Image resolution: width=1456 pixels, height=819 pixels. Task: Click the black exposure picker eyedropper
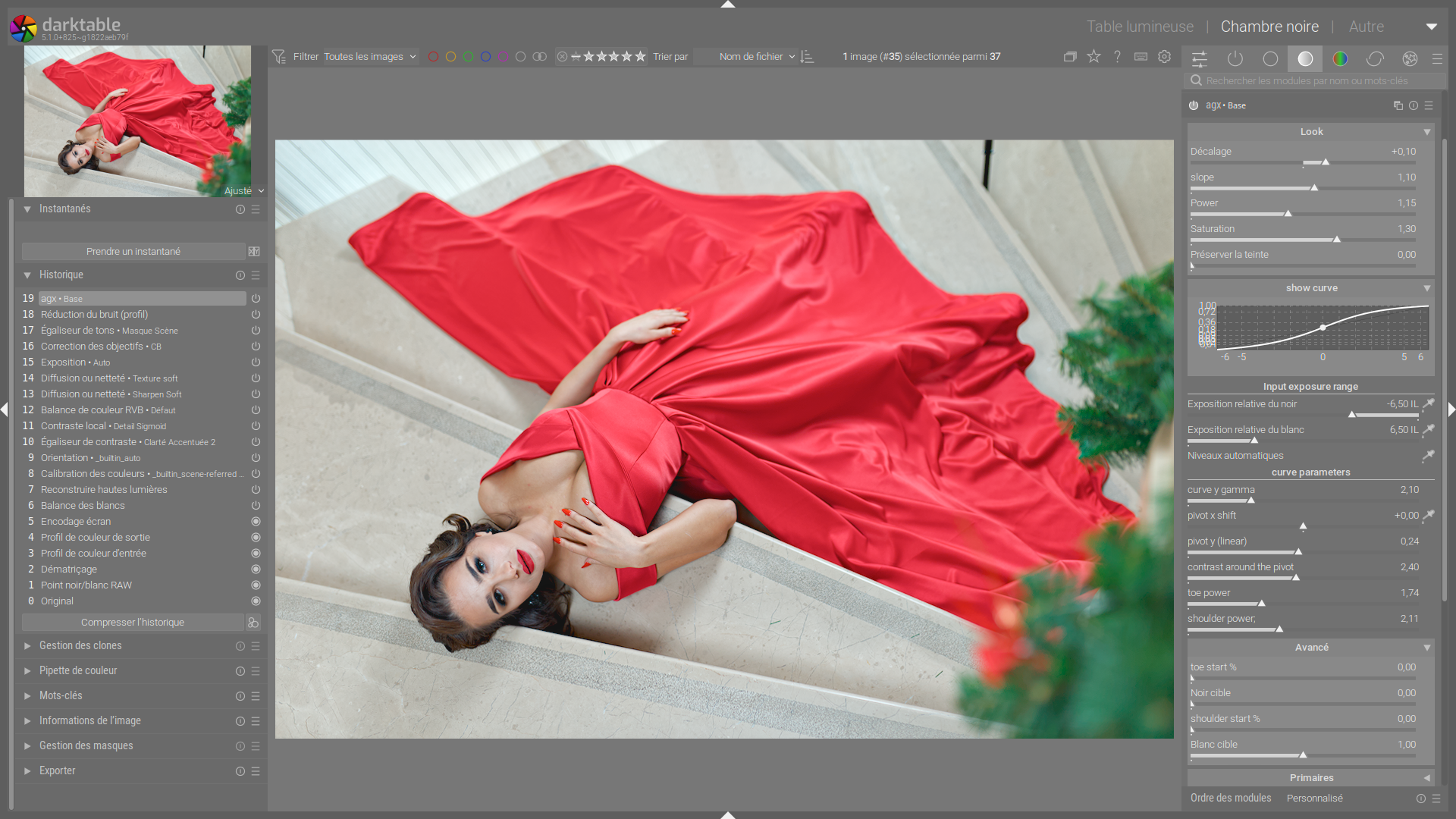click(x=1428, y=404)
